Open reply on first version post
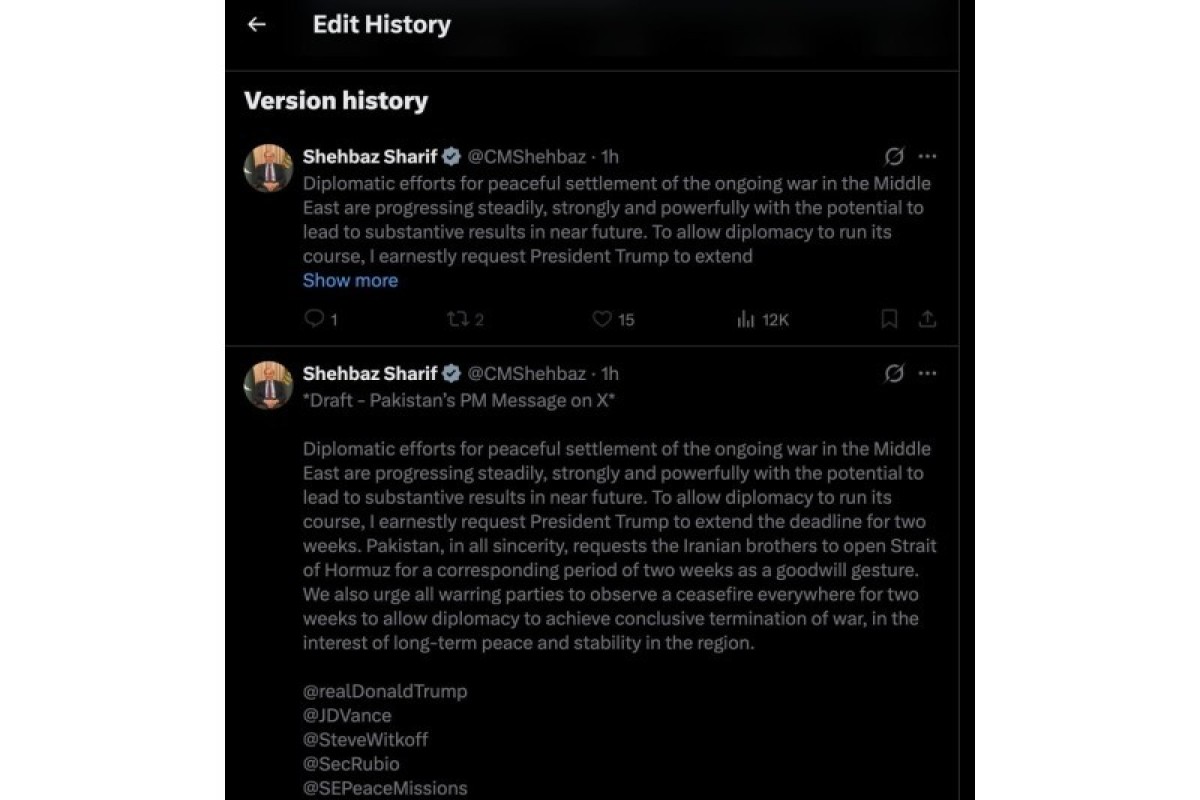The width and height of the screenshot is (1200, 800). tap(320, 319)
